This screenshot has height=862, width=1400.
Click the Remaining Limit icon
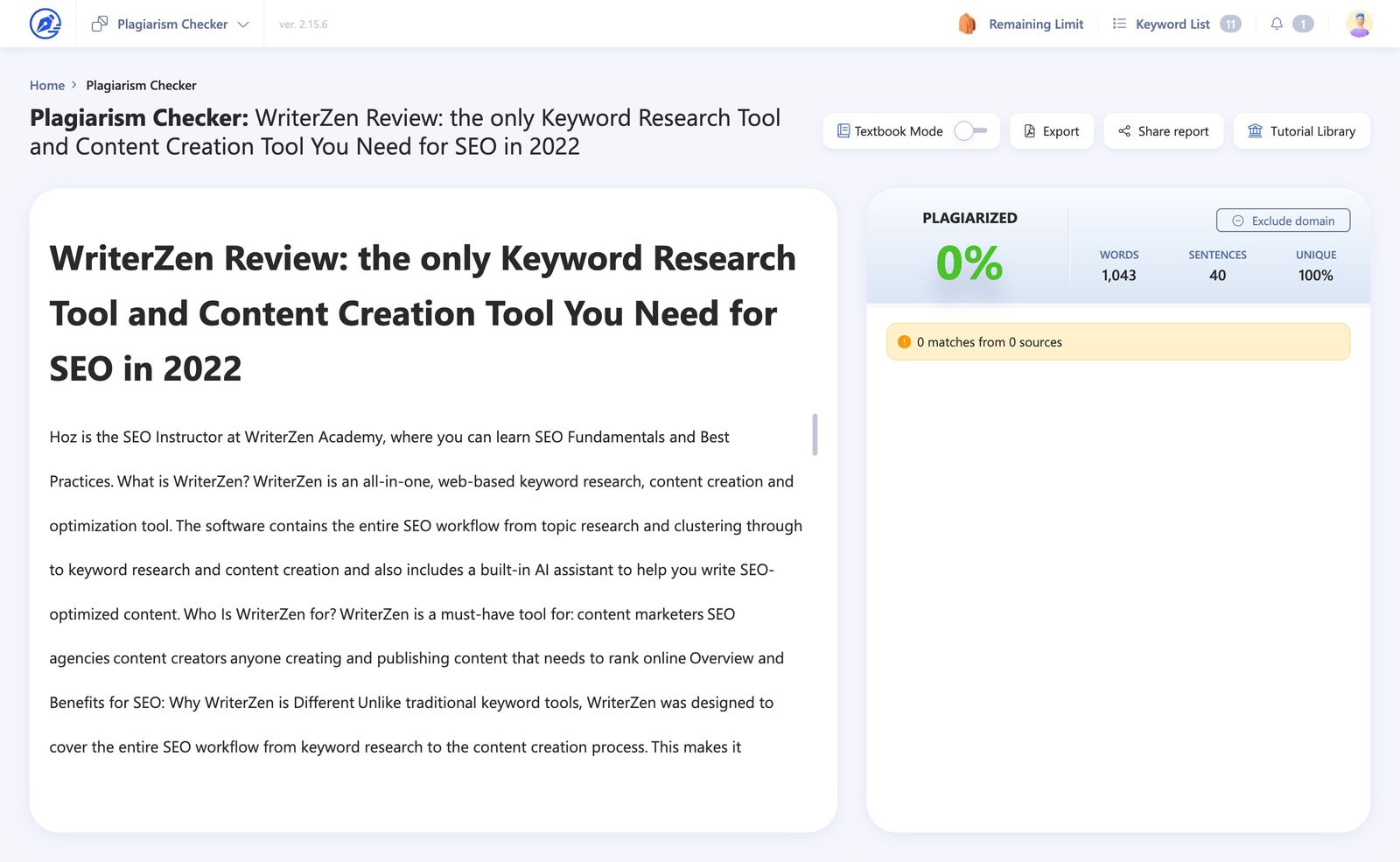(967, 24)
